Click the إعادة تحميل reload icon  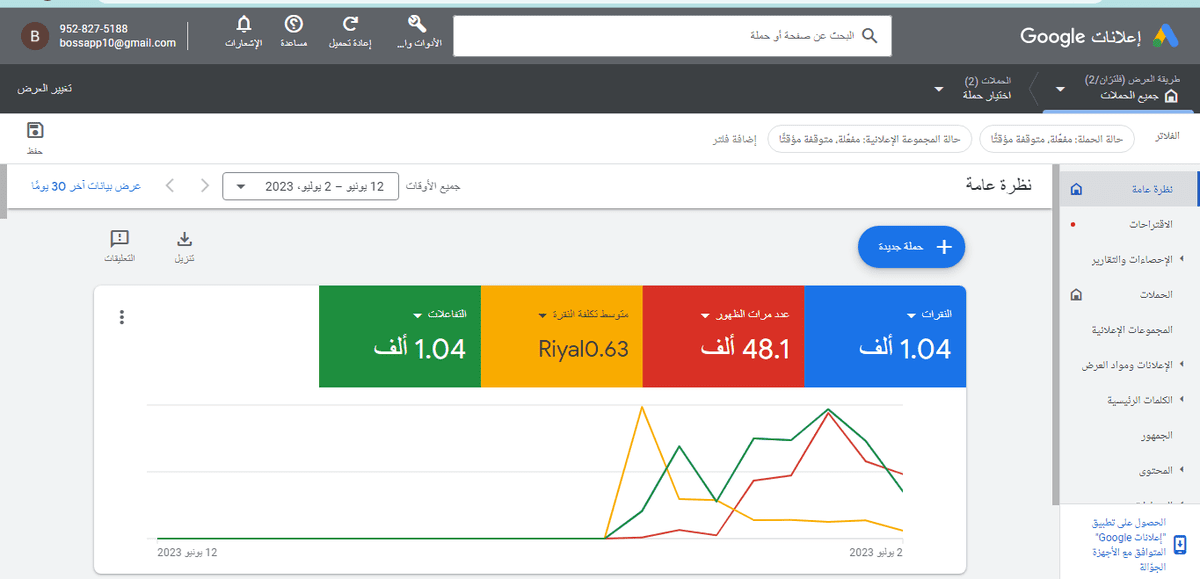[x=349, y=25]
